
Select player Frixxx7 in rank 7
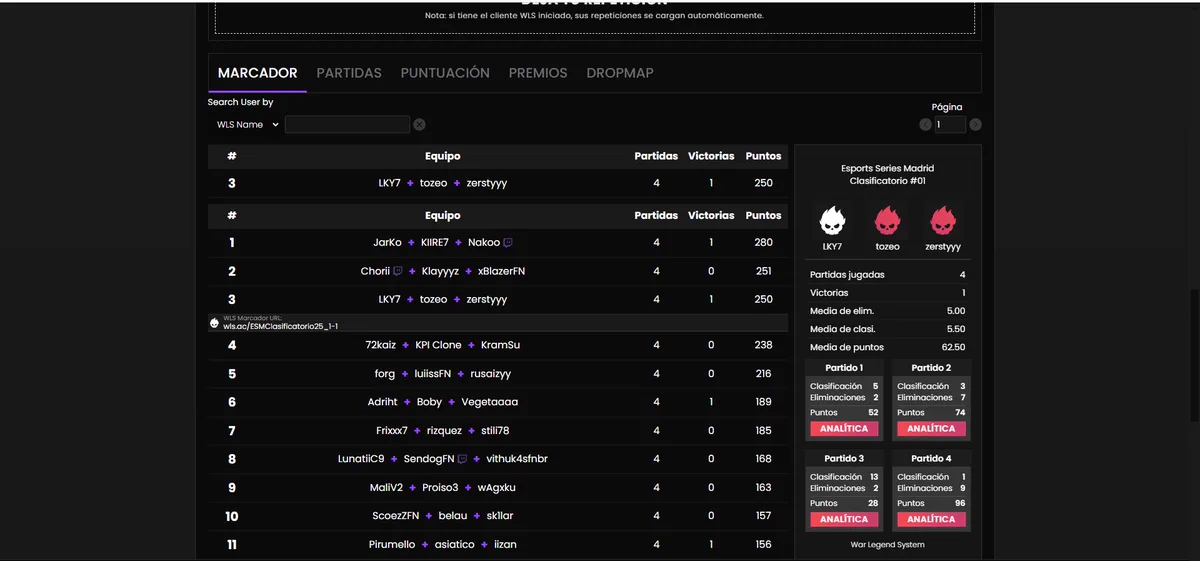pos(392,431)
